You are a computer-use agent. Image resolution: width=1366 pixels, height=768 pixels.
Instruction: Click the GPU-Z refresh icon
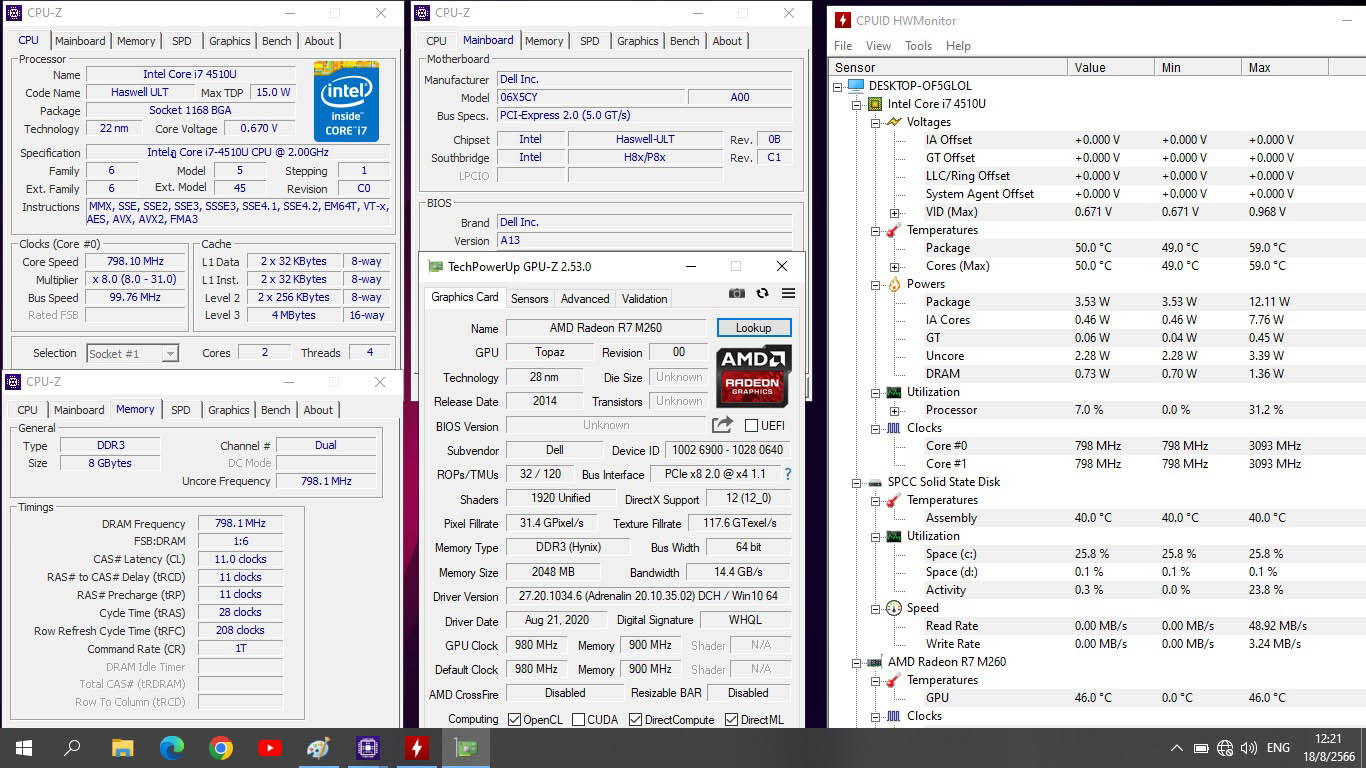(762, 293)
